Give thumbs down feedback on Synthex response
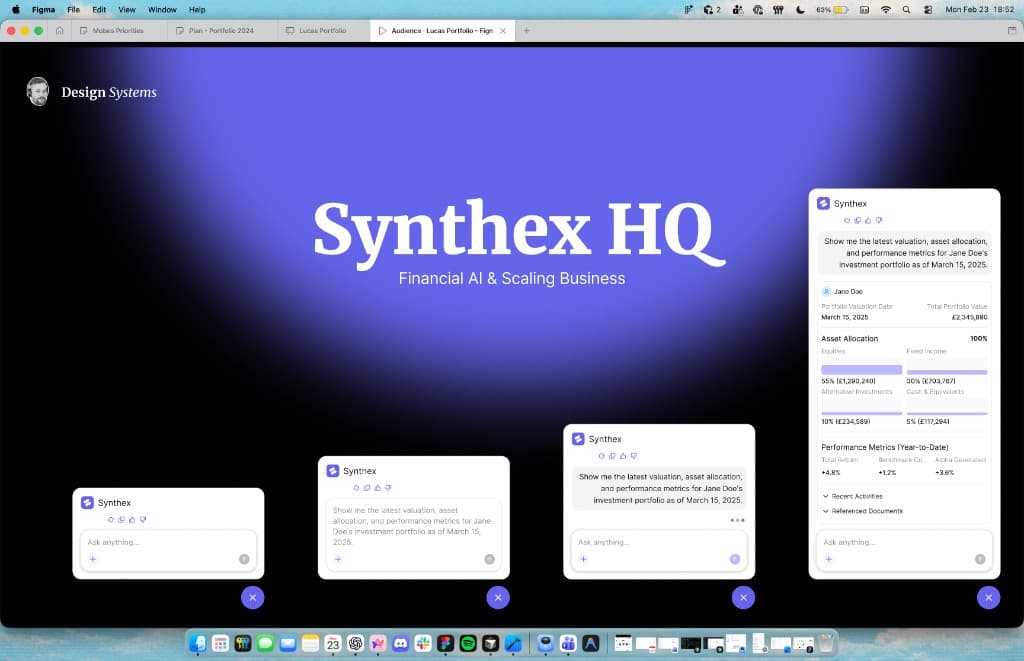Image resolution: width=1024 pixels, height=661 pixels. click(879, 218)
